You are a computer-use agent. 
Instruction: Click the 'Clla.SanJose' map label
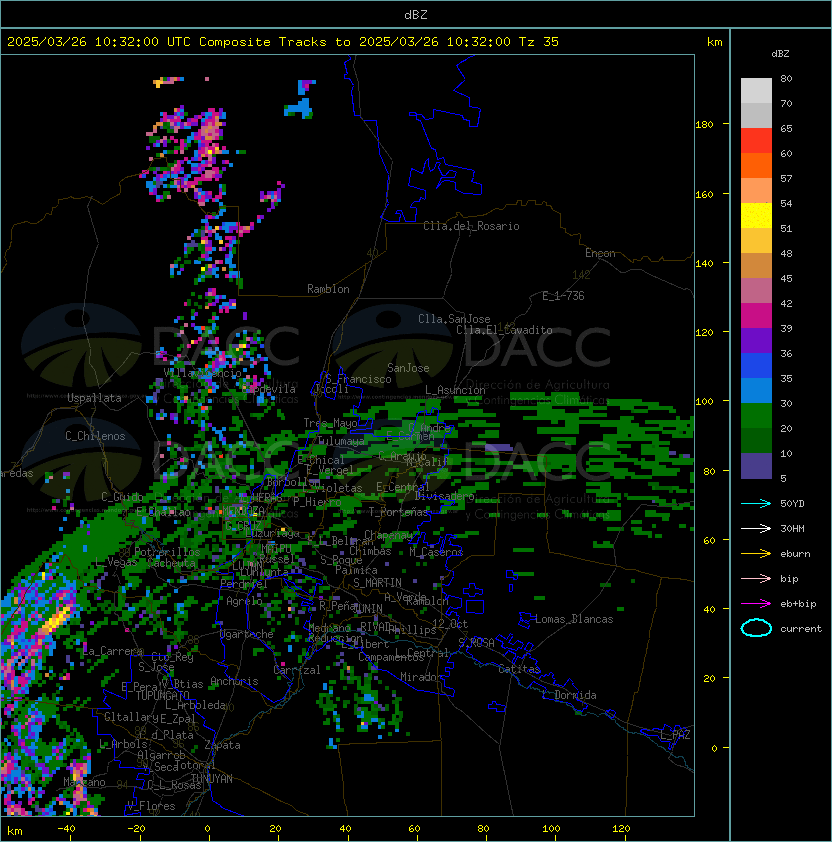pyautogui.click(x=454, y=319)
